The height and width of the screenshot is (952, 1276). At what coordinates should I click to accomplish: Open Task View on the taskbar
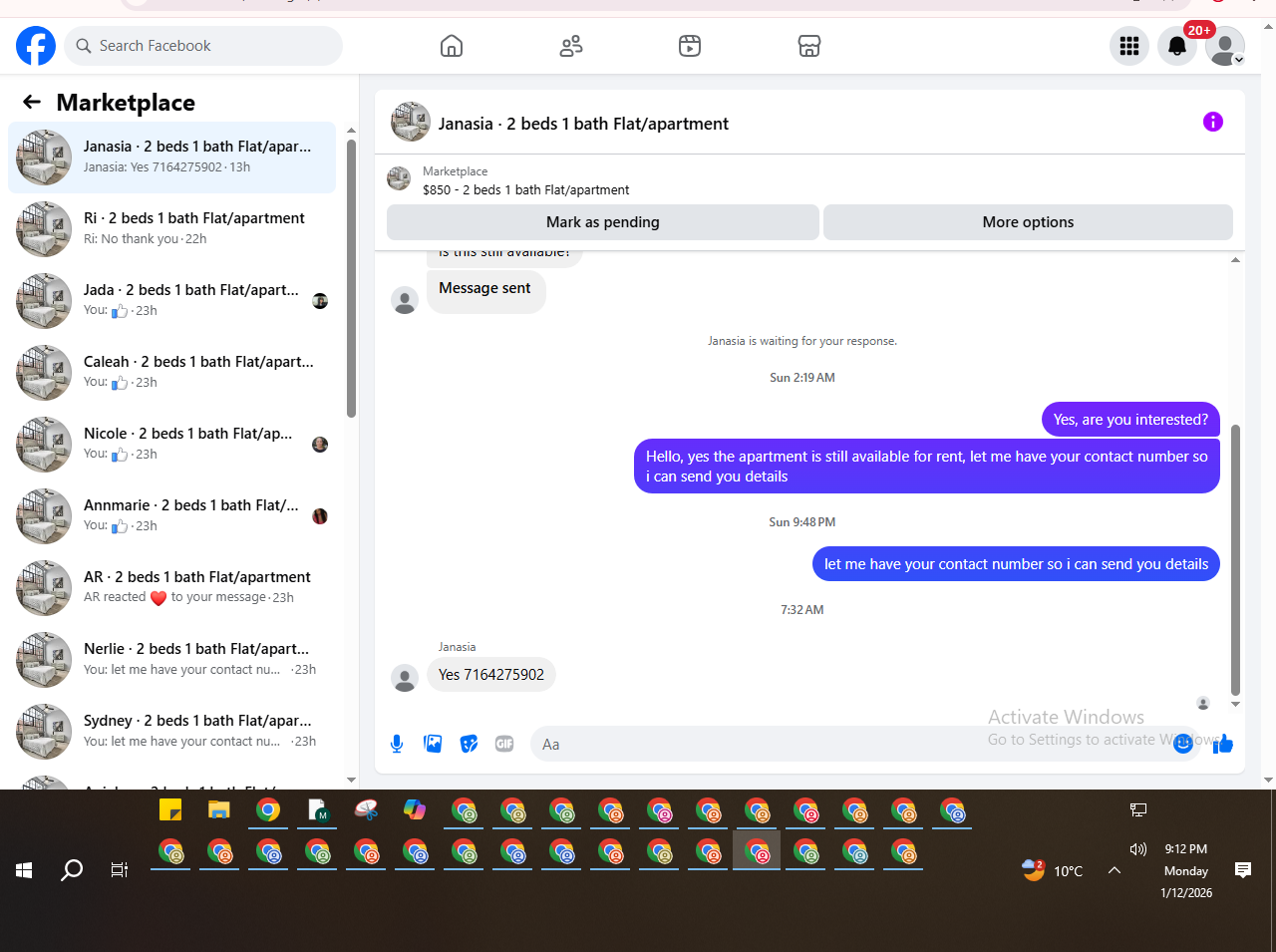click(x=120, y=870)
